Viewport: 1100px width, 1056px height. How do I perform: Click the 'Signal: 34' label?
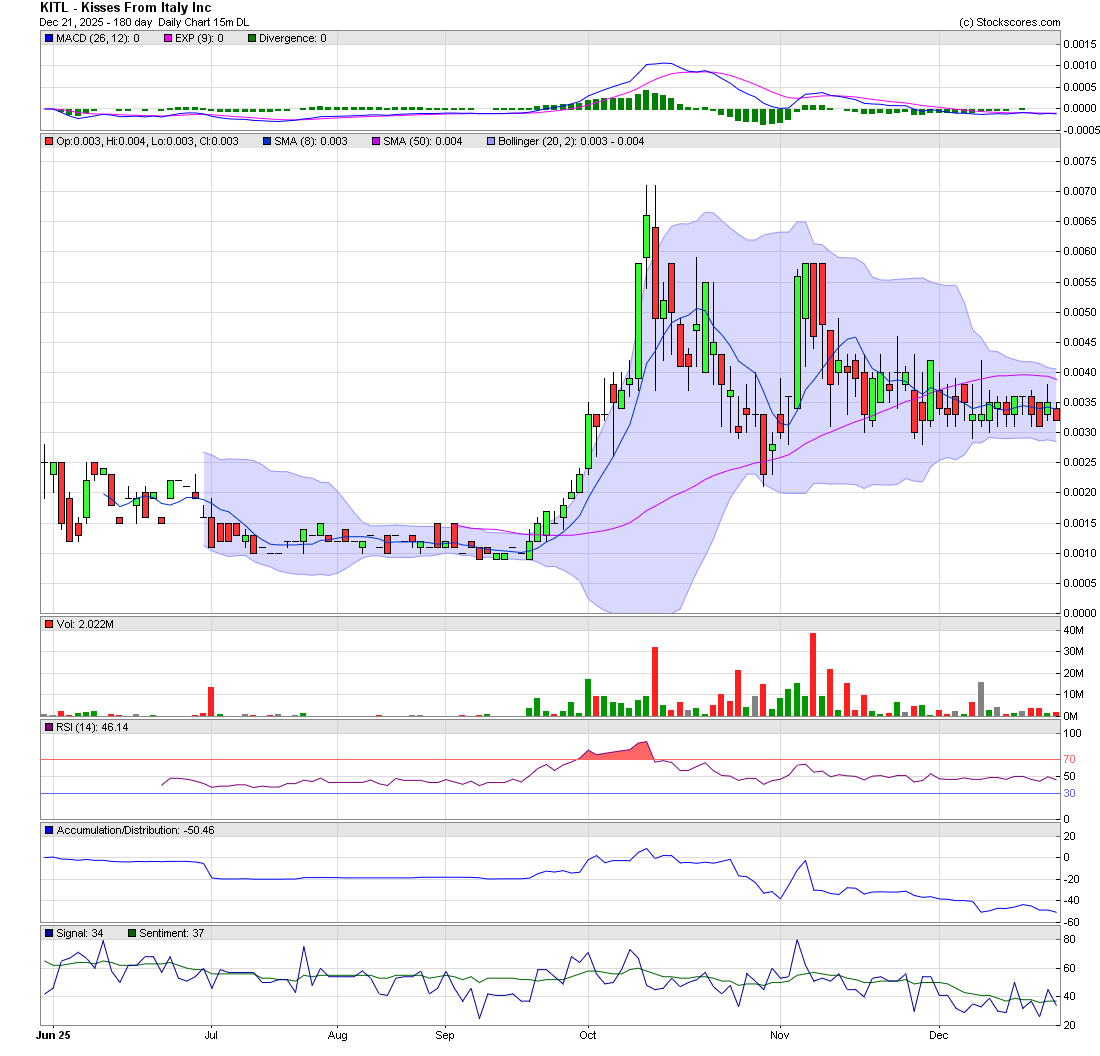[80, 934]
